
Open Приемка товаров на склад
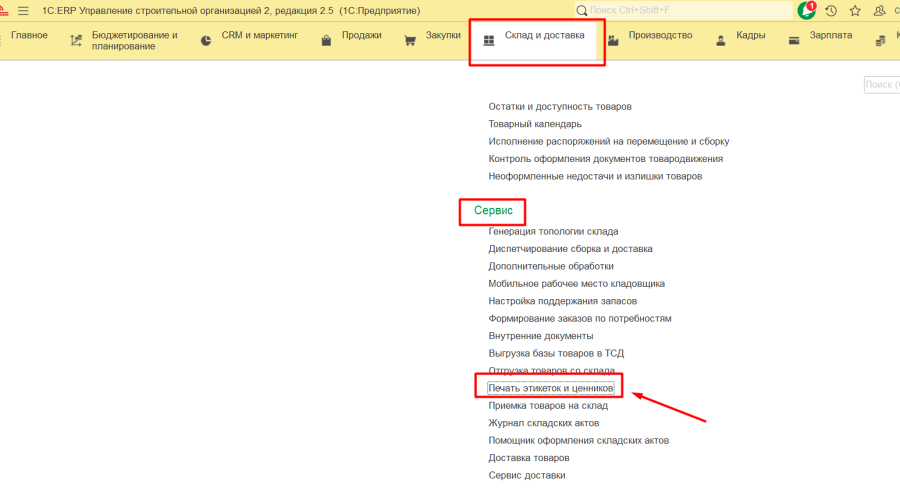pos(547,405)
